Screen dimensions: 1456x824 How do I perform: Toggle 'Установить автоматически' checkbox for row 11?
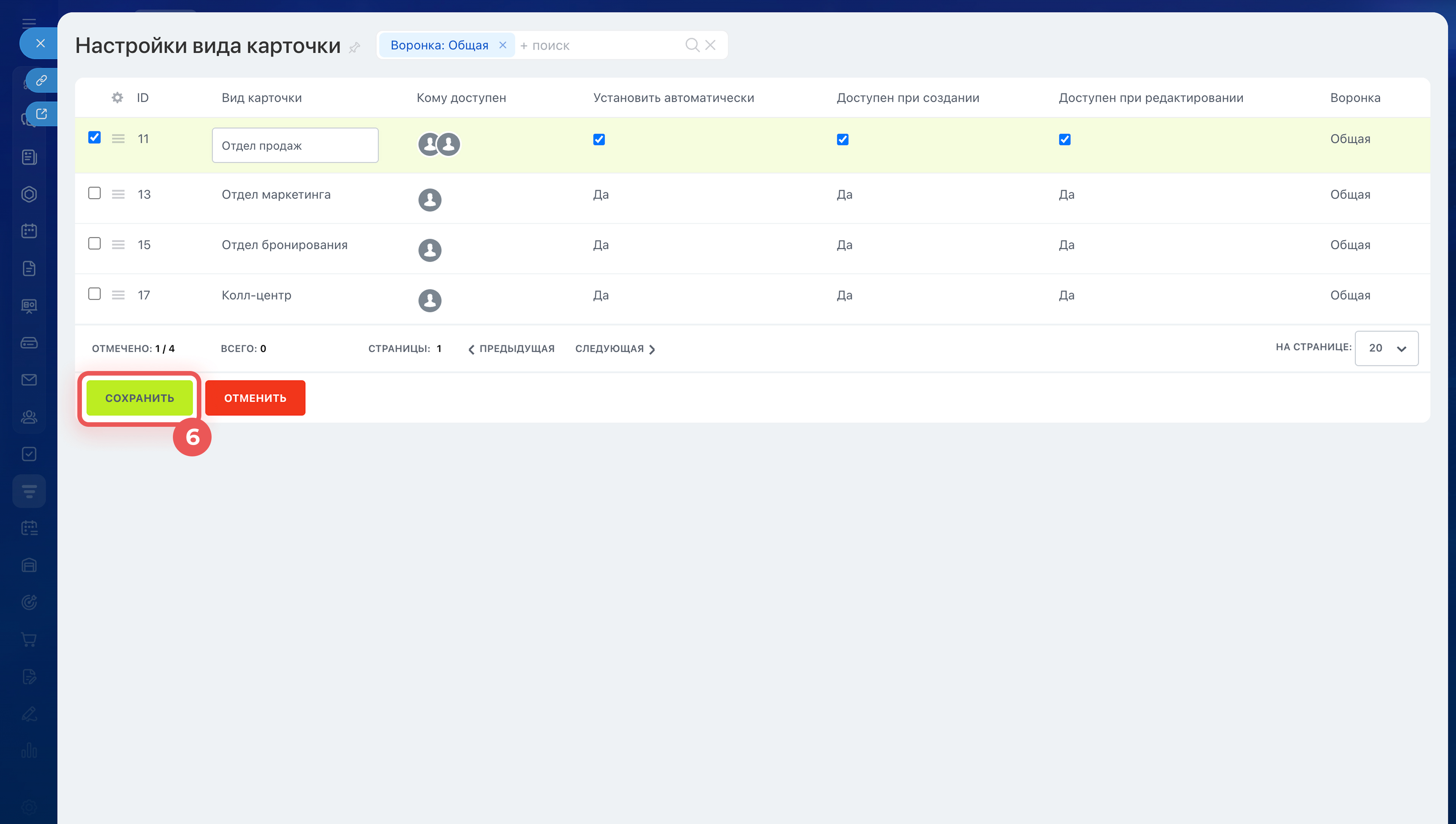coord(599,139)
